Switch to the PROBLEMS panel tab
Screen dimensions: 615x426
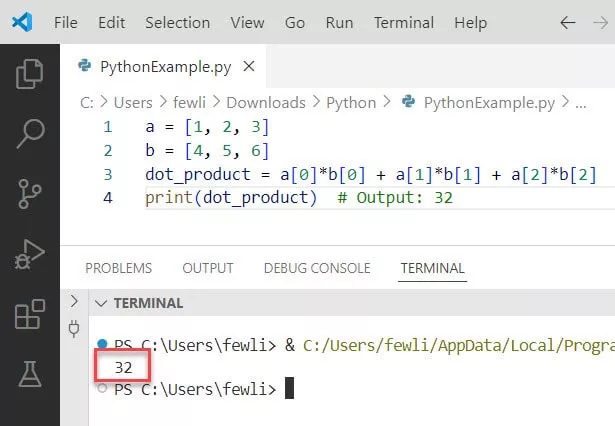(118, 268)
